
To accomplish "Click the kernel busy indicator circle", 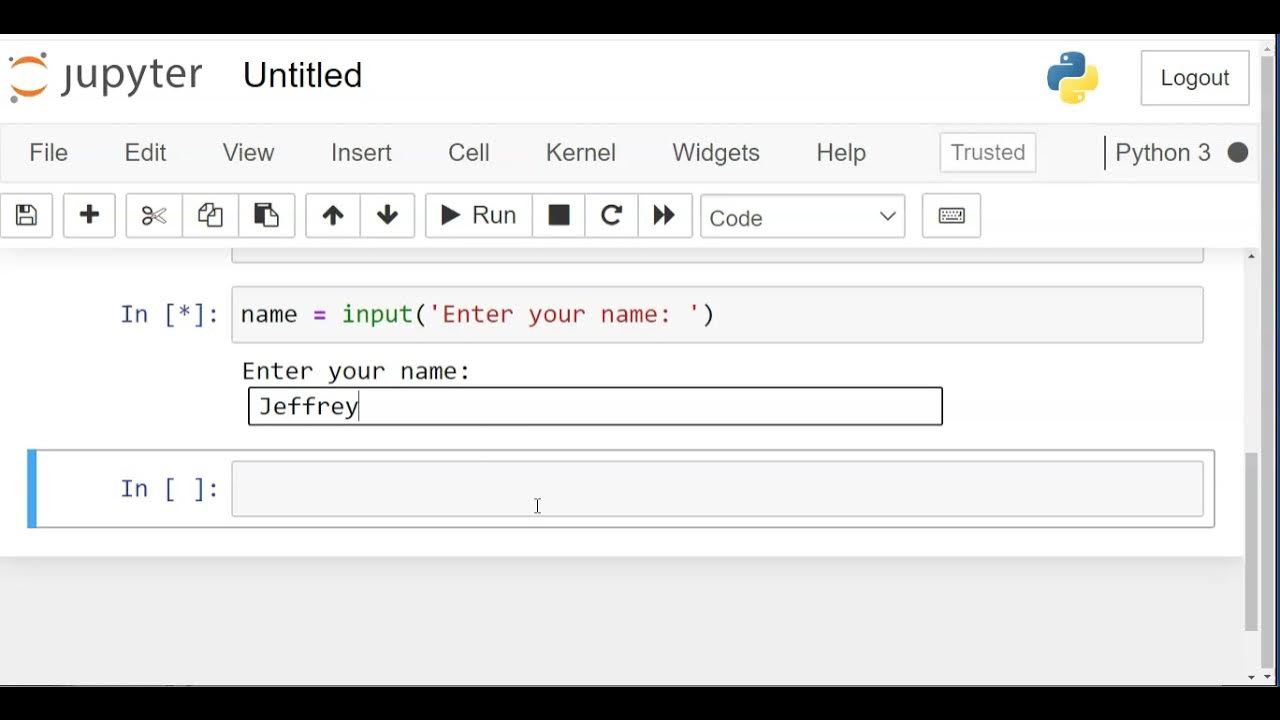I will (x=1238, y=153).
